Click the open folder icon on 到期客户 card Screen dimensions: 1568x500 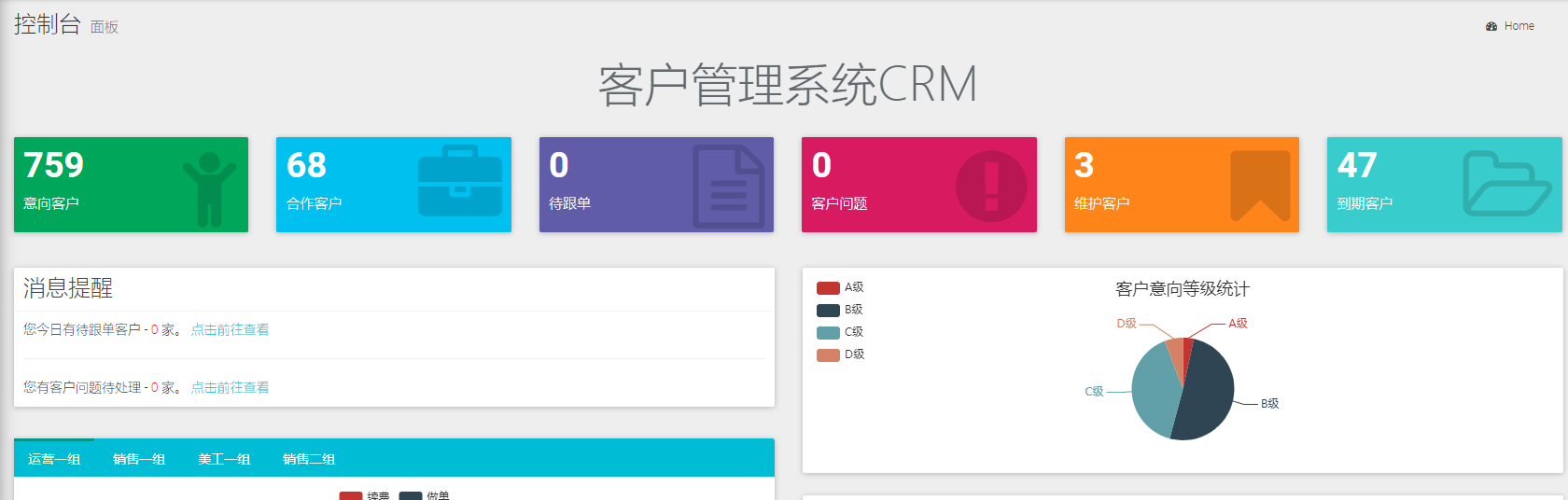point(1505,184)
